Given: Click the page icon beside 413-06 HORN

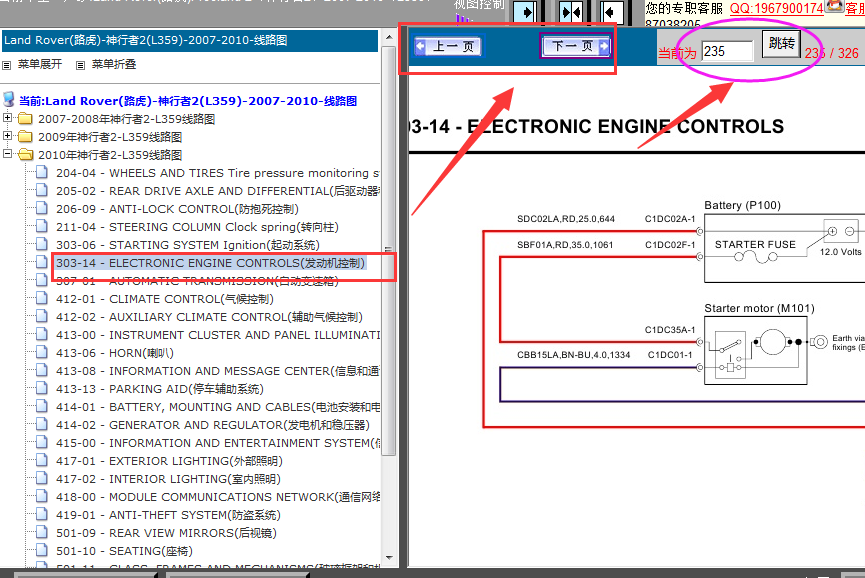Looking at the screenshot, I should pyautogui.click(x=41, y=352).
